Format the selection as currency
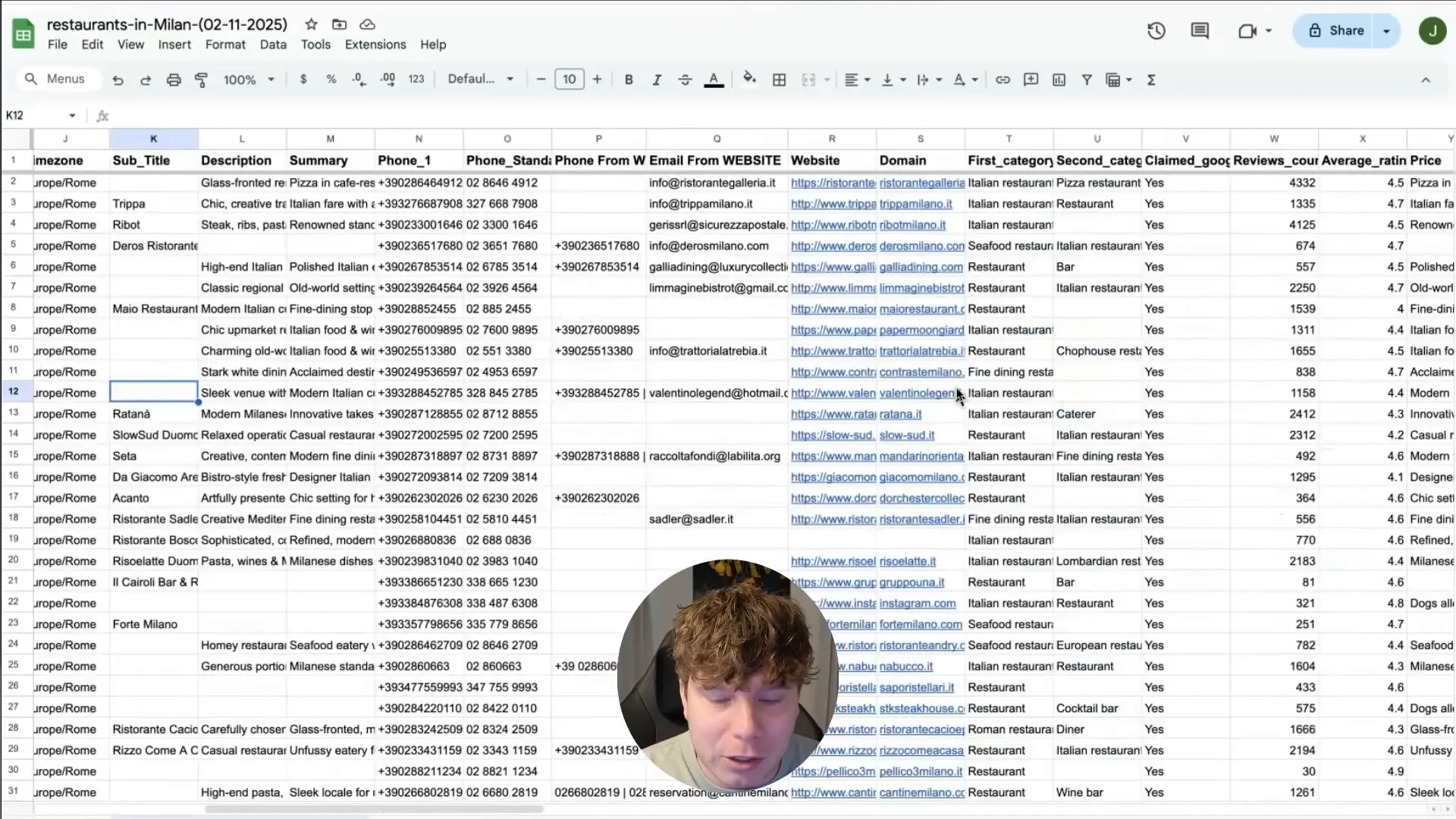 click(x=304, y=79)
